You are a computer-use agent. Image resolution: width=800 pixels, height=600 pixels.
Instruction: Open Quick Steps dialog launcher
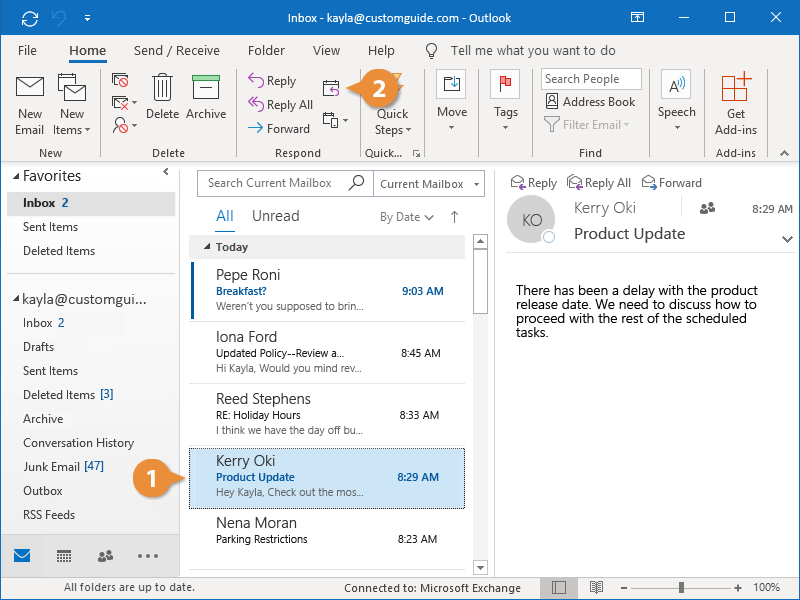pos(416,154)
